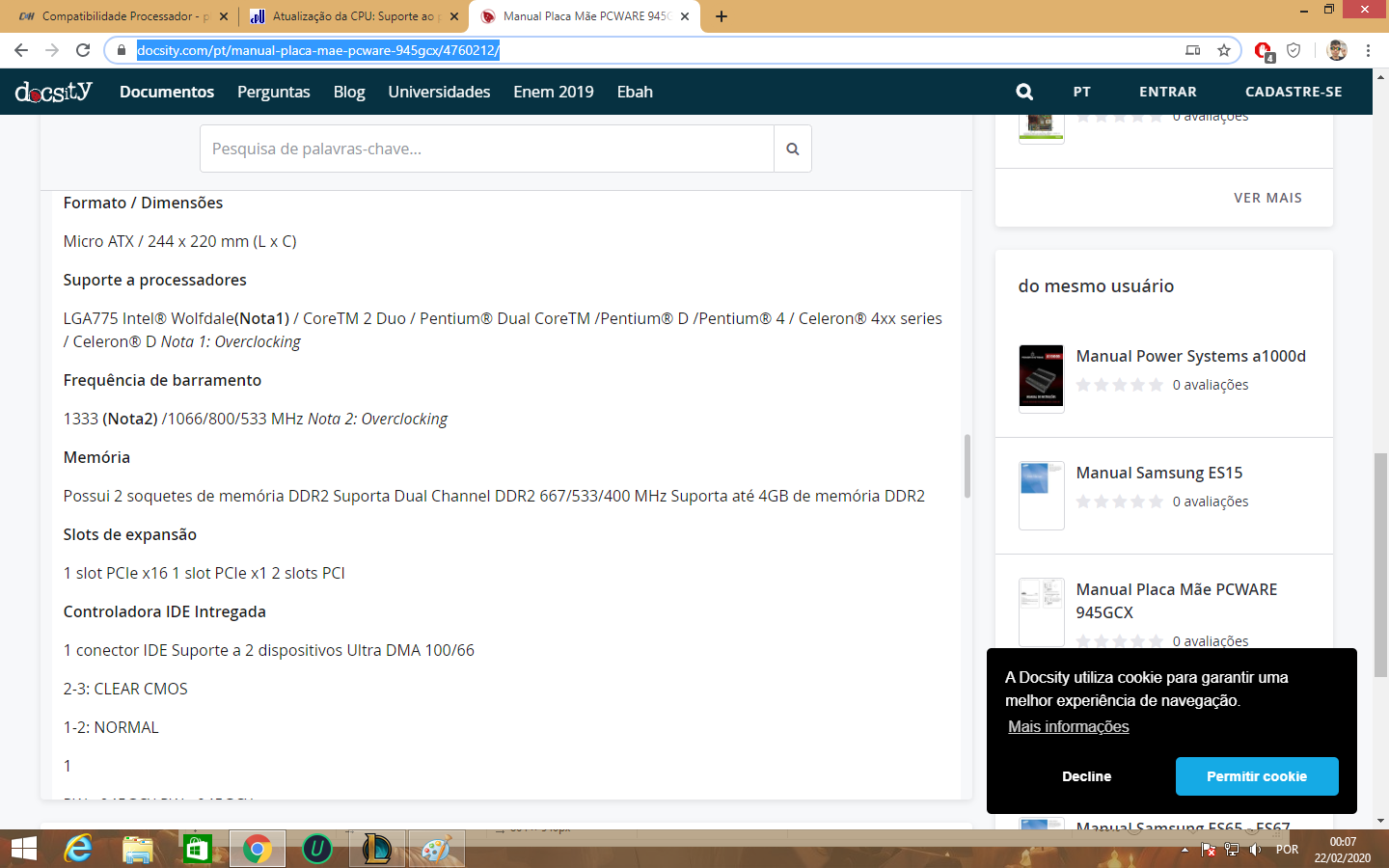
Task: Open the site search magnifier icon
Action: 1024,92
